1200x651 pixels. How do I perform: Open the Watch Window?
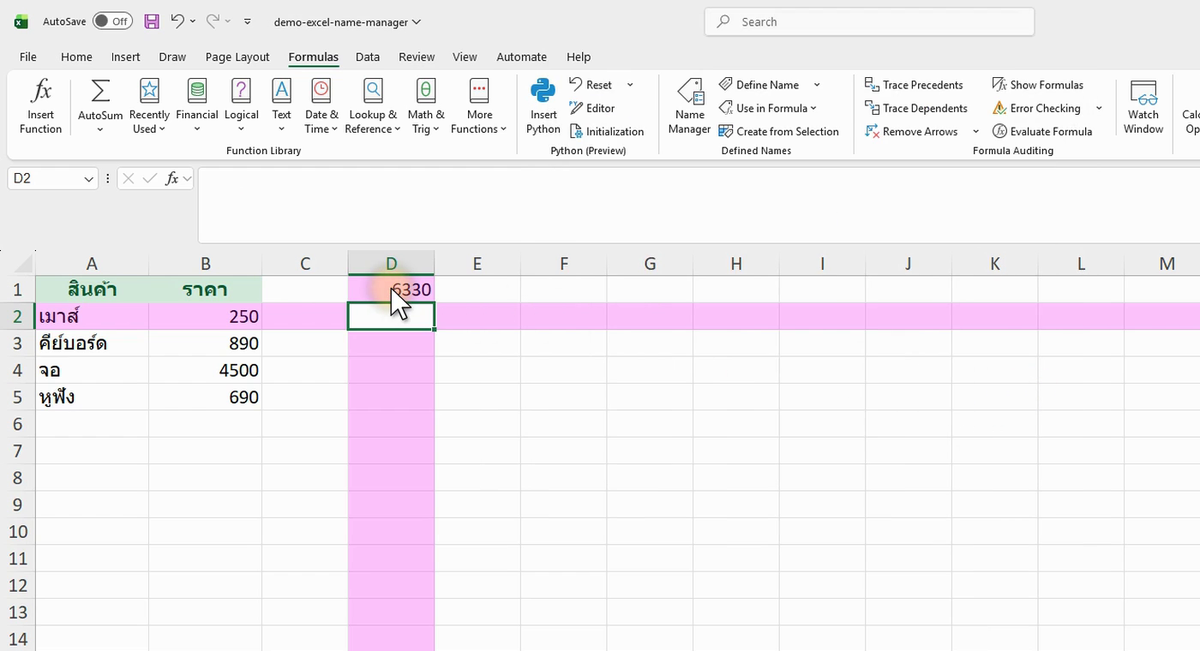pos(1143,108)
